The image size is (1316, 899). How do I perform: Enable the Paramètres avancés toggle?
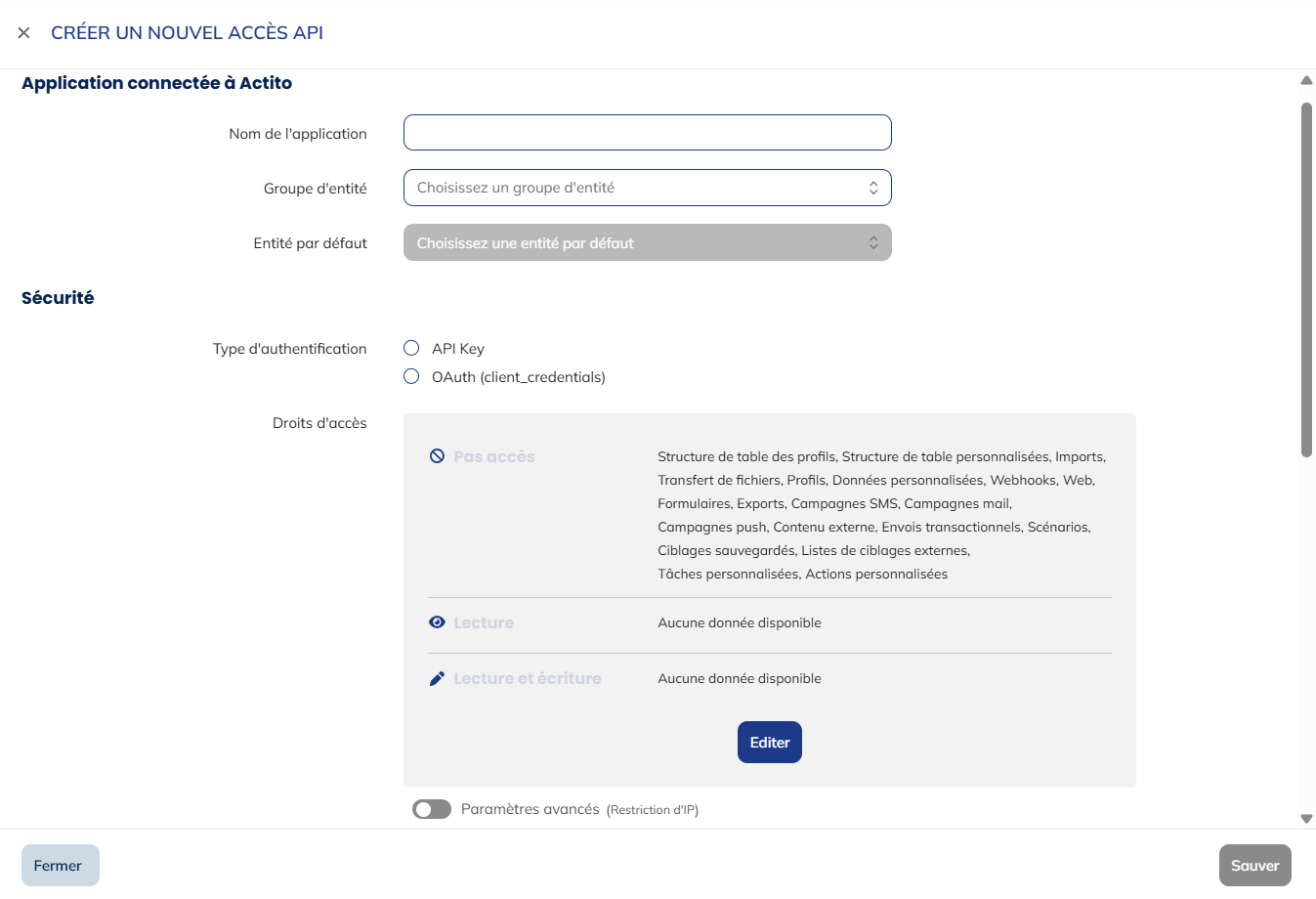click(432, 809)
